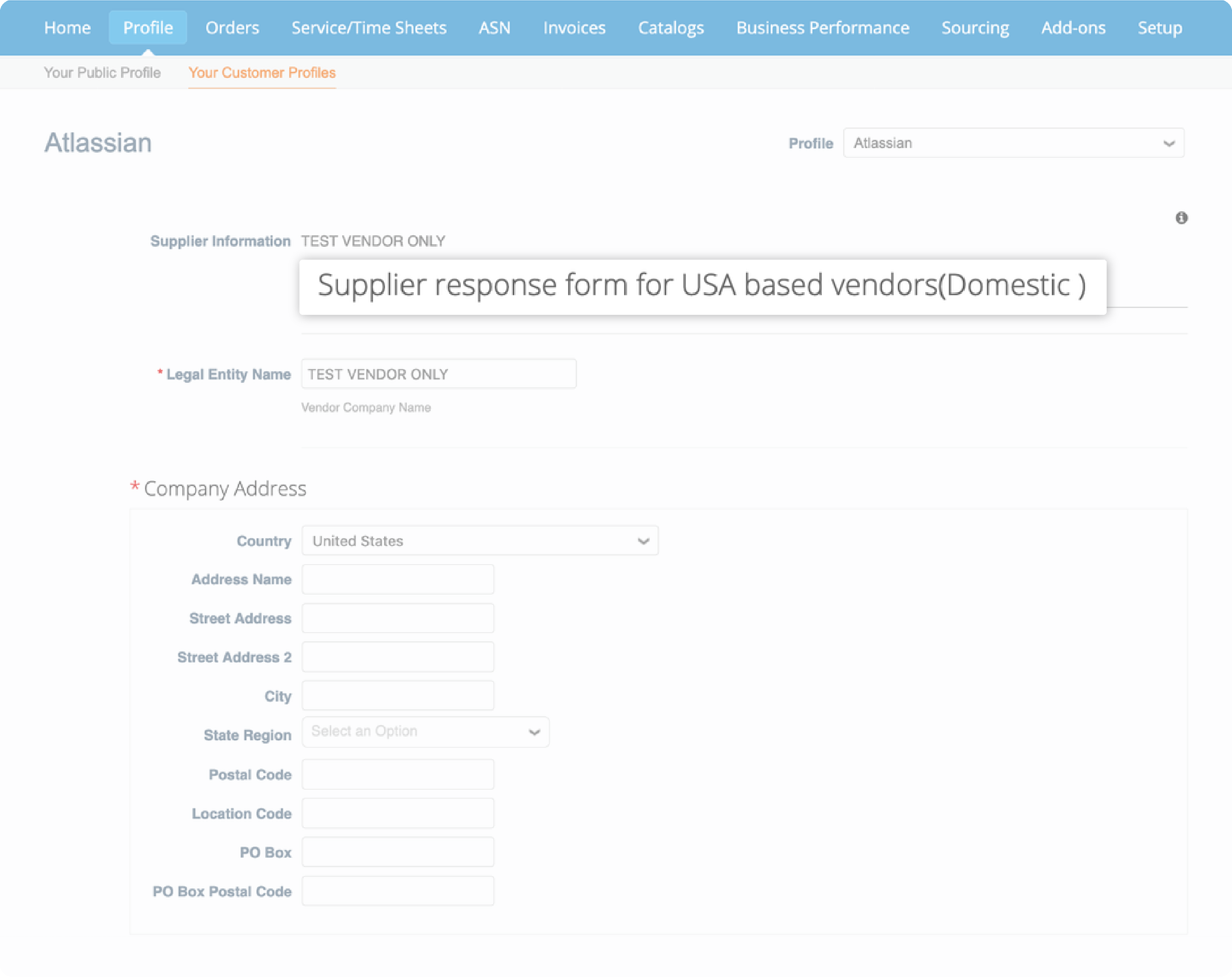The image size is (1232, 977).
Task: Open the Home tab
Action: click(x=68, y=27)
